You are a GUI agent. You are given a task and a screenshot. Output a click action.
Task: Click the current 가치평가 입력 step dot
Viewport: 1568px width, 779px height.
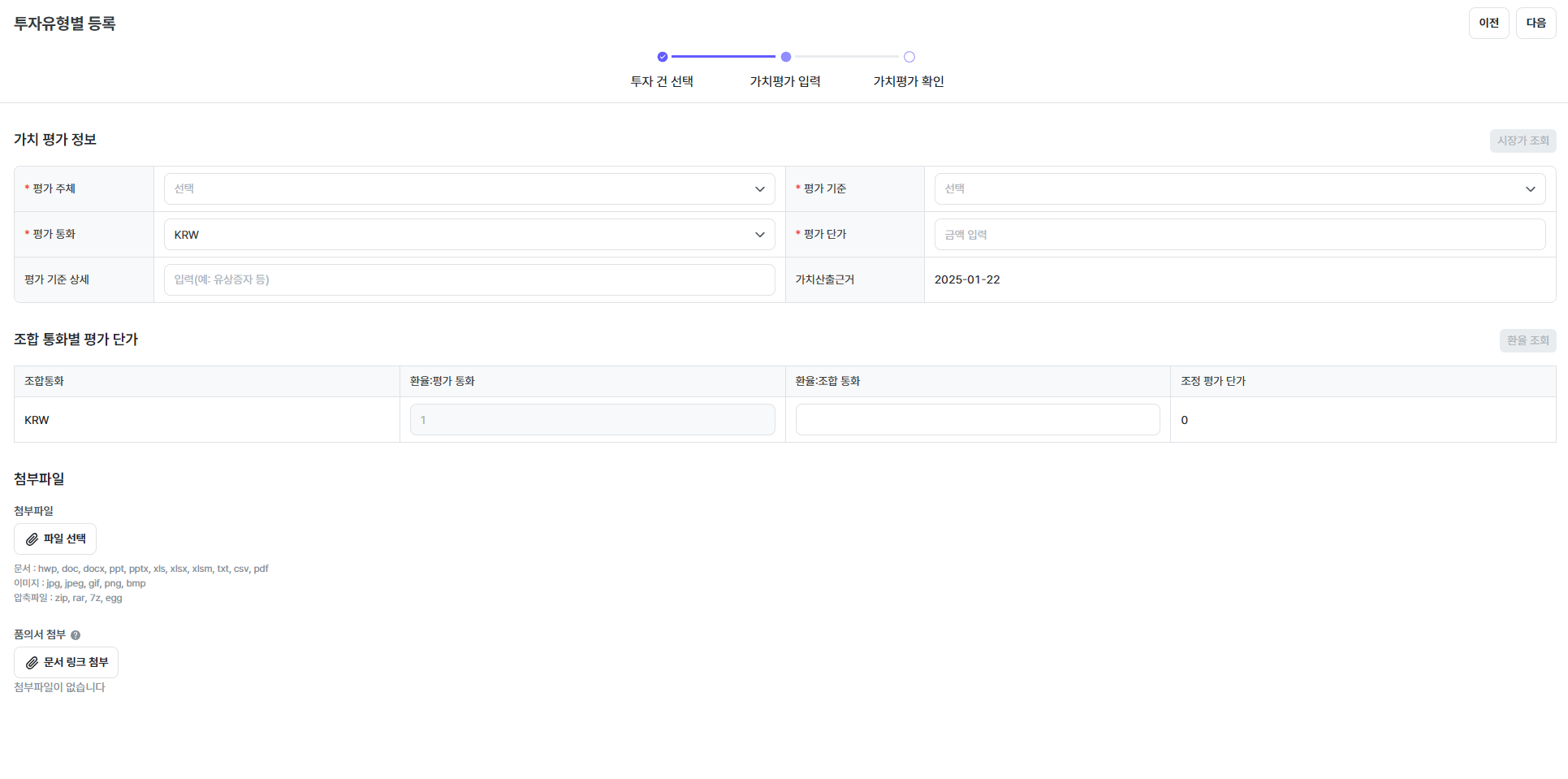point(786,57)
